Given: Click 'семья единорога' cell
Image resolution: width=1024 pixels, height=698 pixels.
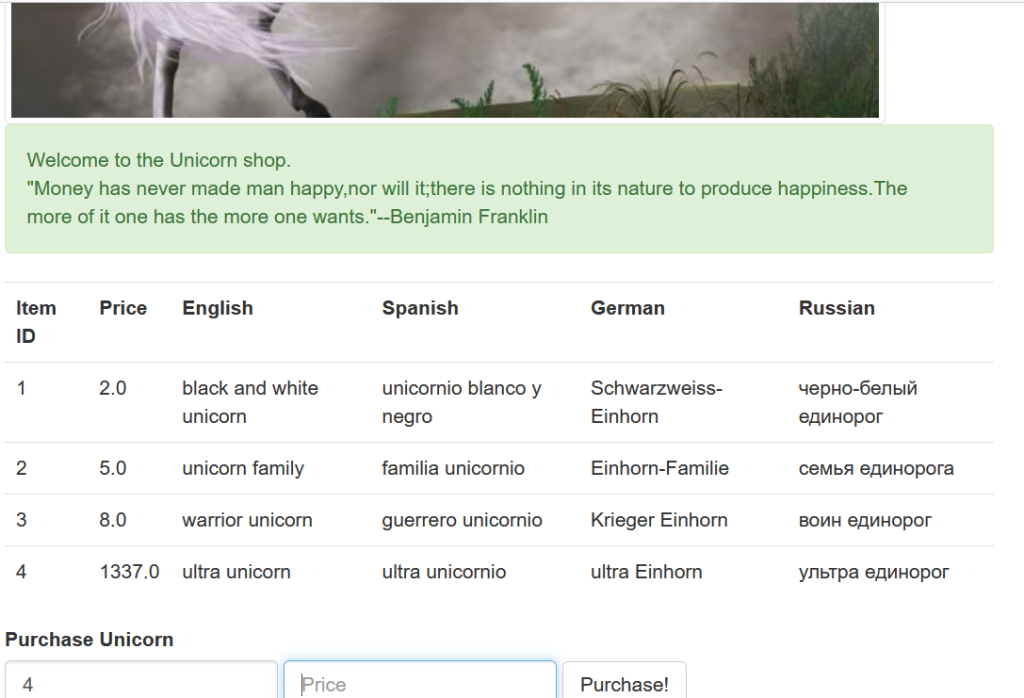Looking at the screenshot, I should tap(876, 468).
